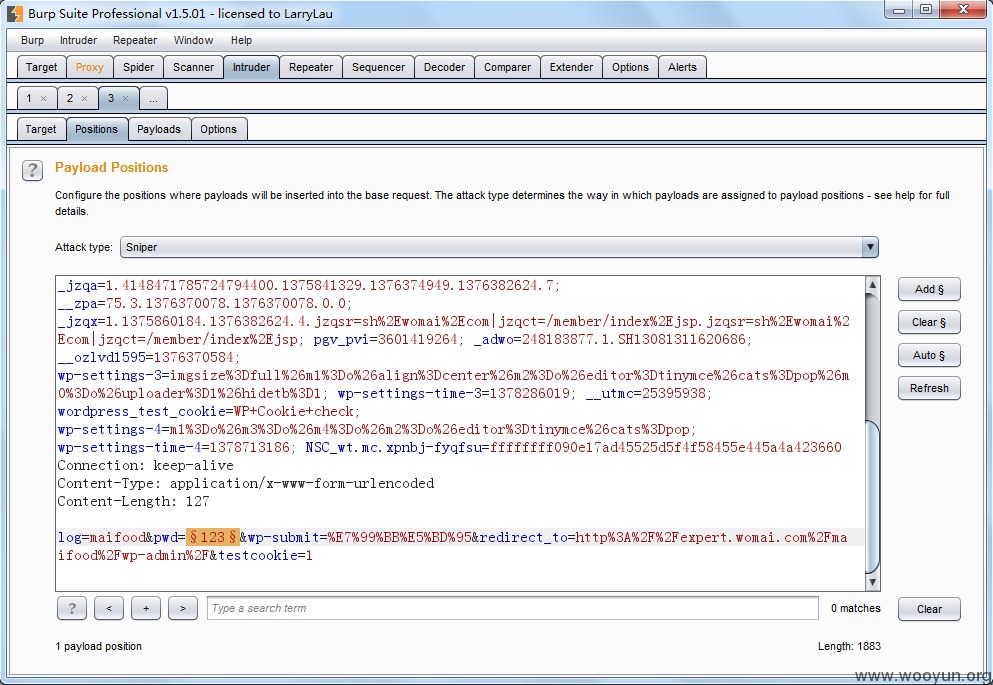The height and width of the screenshot is (685, 993).
Task: Click the request editor vertical scrollbar thumb
Action: (x=872, y=496)
